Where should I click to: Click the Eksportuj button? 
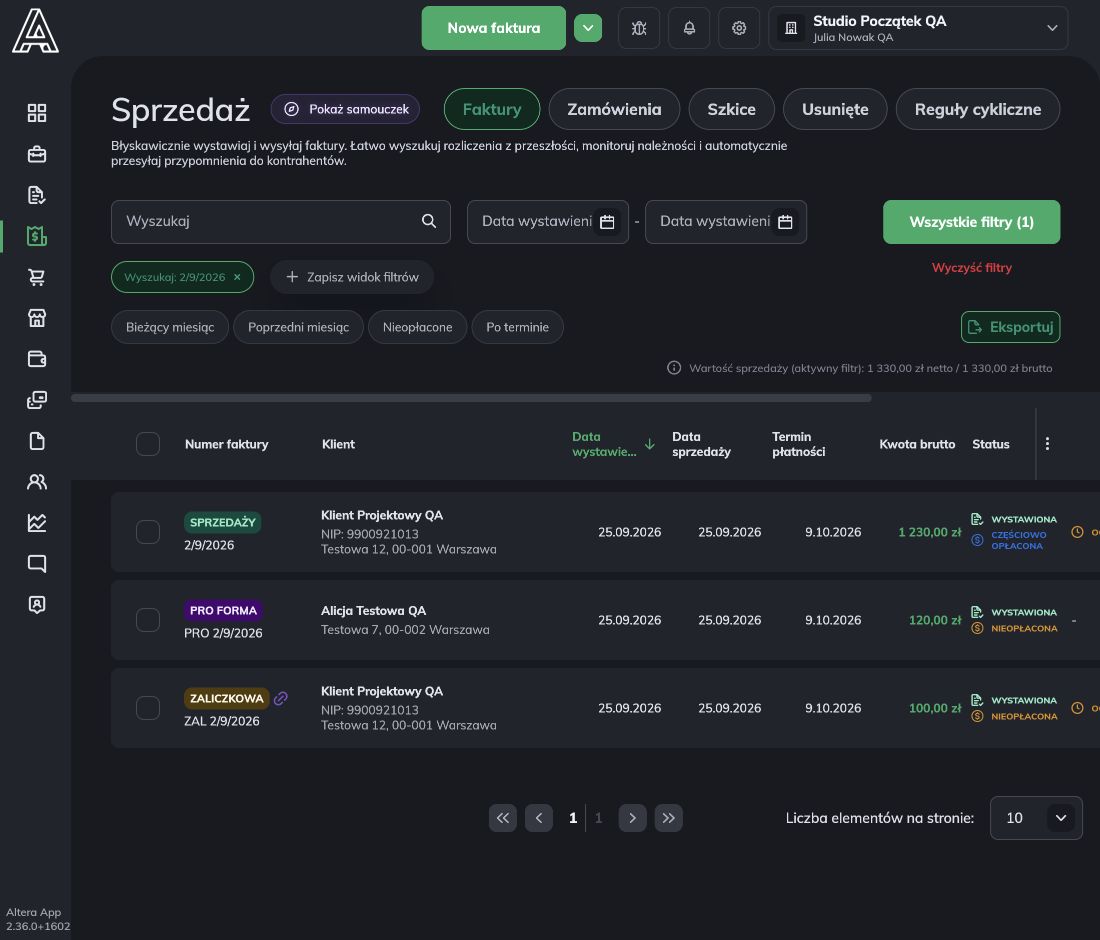coord(1010,327)
